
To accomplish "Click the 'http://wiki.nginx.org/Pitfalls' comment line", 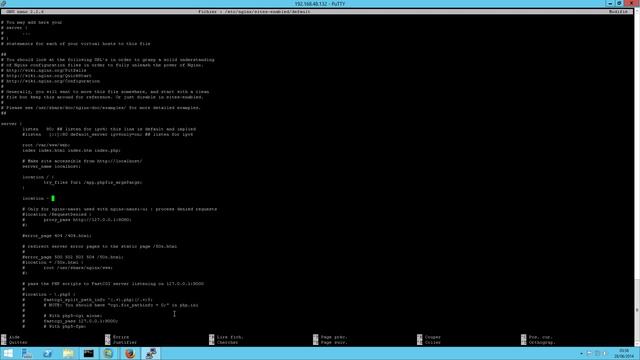I will (44, 70).
